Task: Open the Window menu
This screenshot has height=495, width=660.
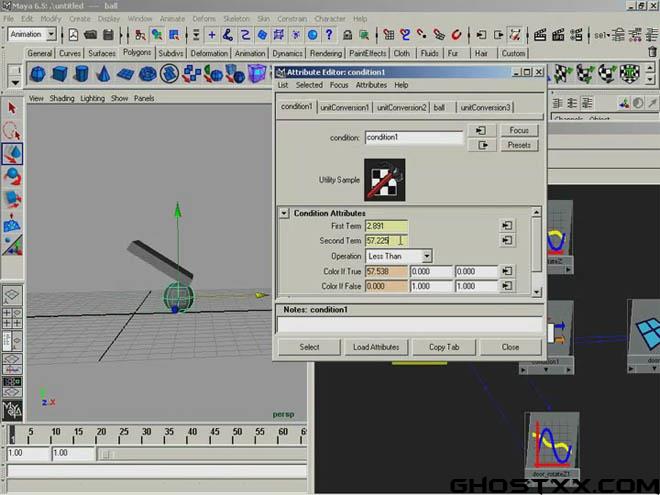Action: (140, 19)
